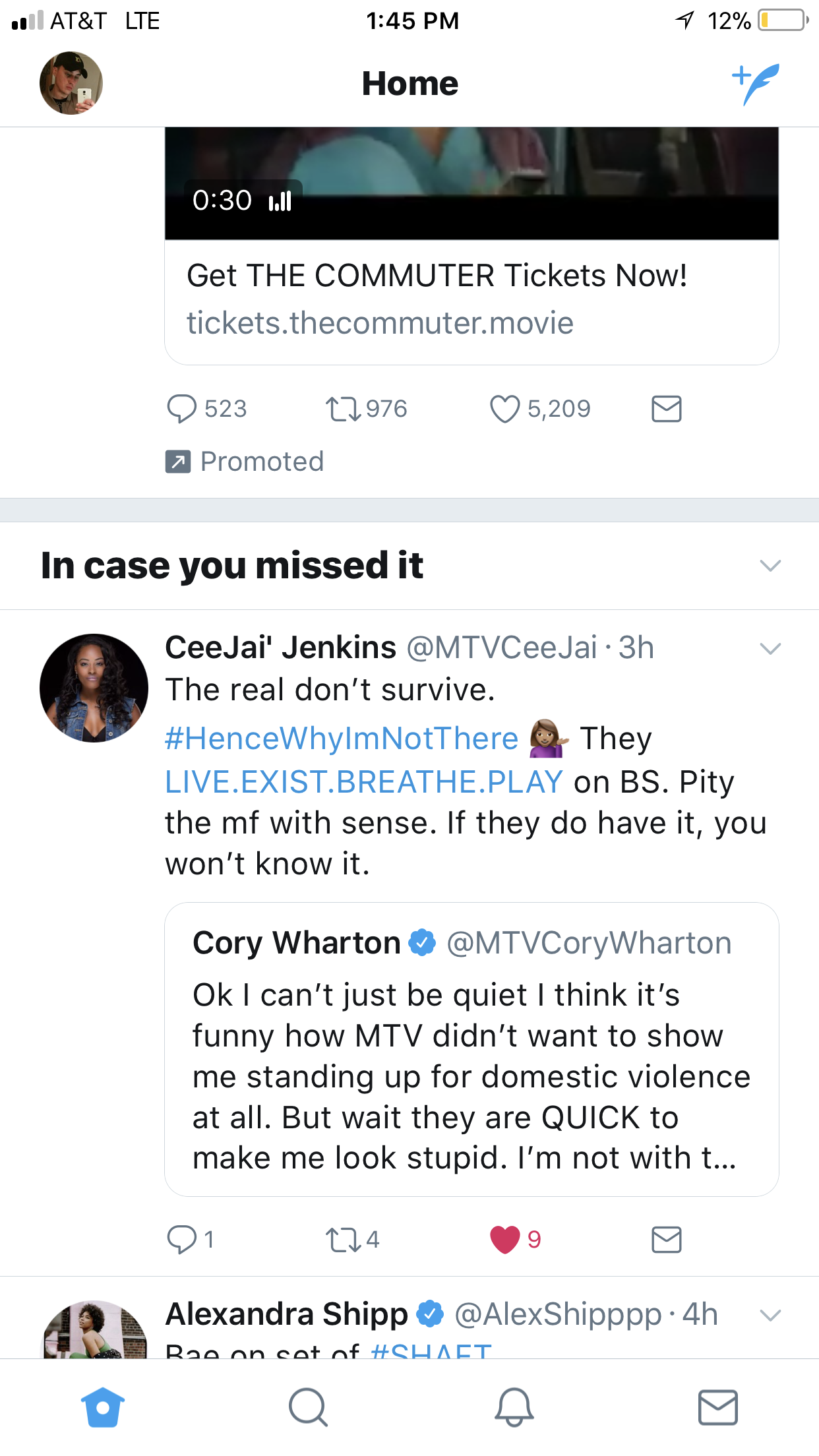The height and width of the screenshot is (1456, 819).
Task: Open Alexandra Shipp tweet options chevron
Action: [x=770, y=1315]
